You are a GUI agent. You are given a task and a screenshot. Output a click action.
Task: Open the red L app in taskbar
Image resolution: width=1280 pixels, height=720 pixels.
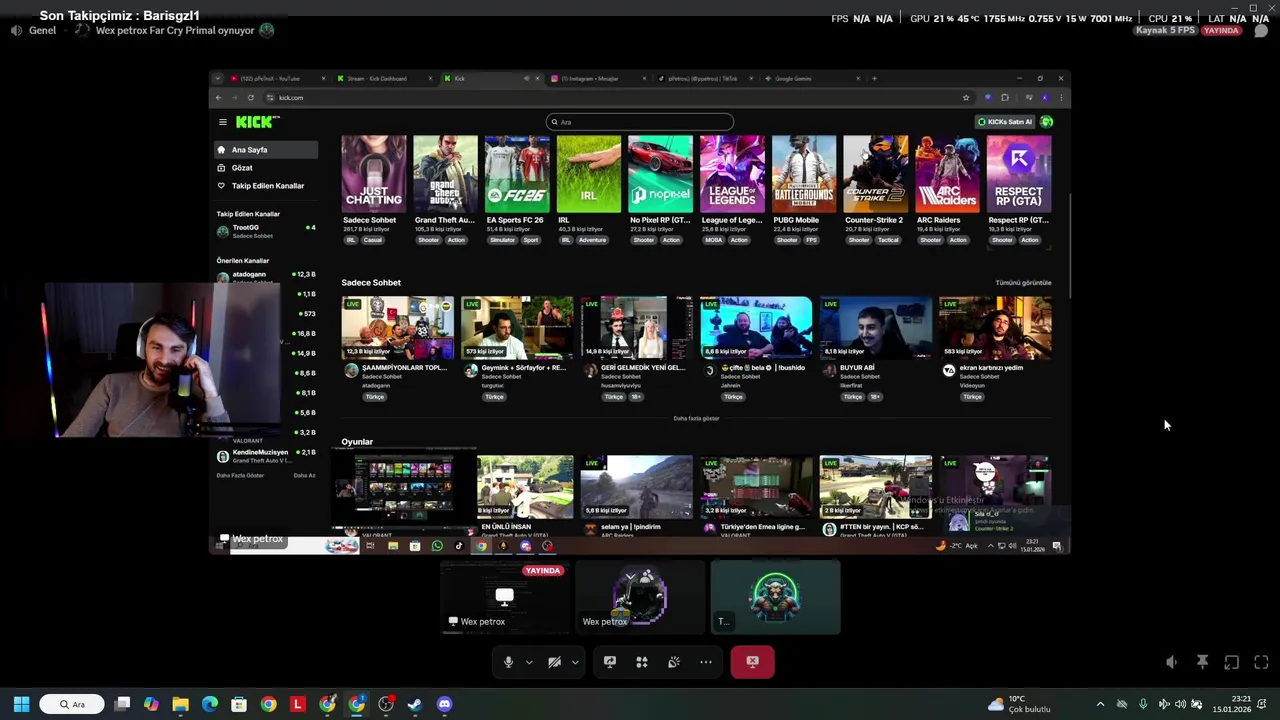[x=297, y=704]
